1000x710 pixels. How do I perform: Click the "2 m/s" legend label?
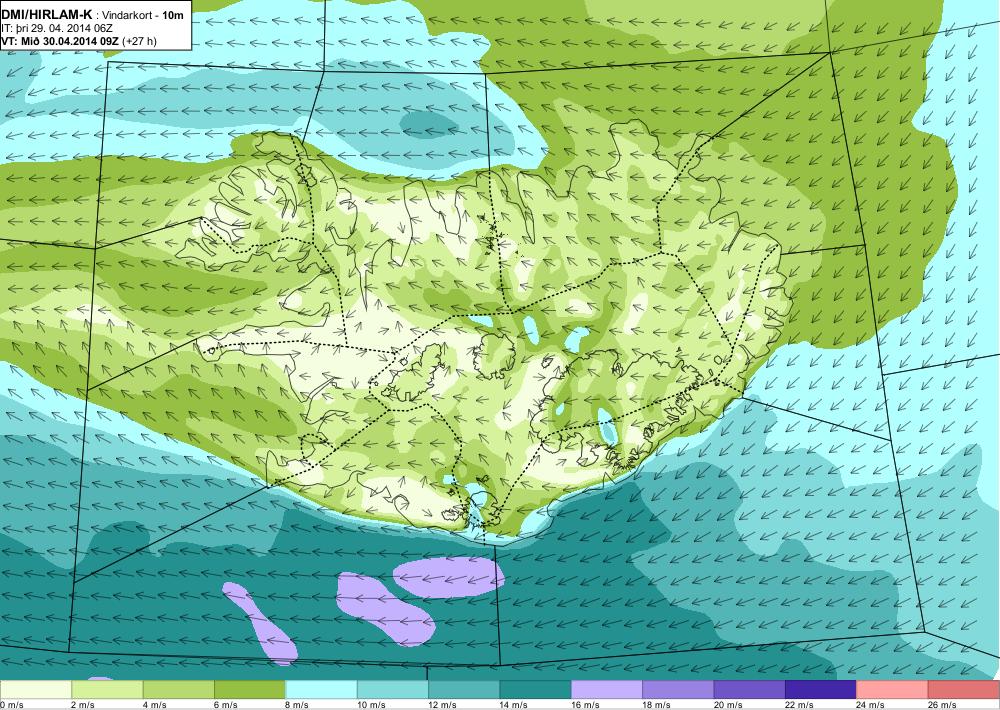tap(83, 705)
